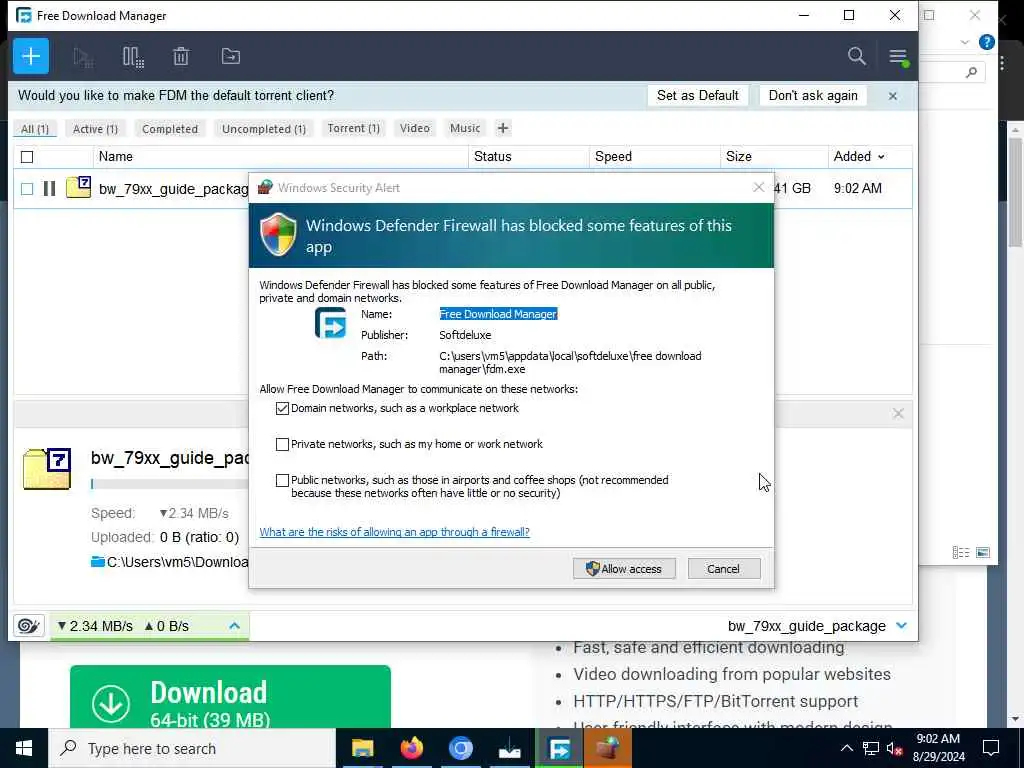Click the installer icon on taskbar
Viewport: 1024px width, 768px height.
coord(509,748)
